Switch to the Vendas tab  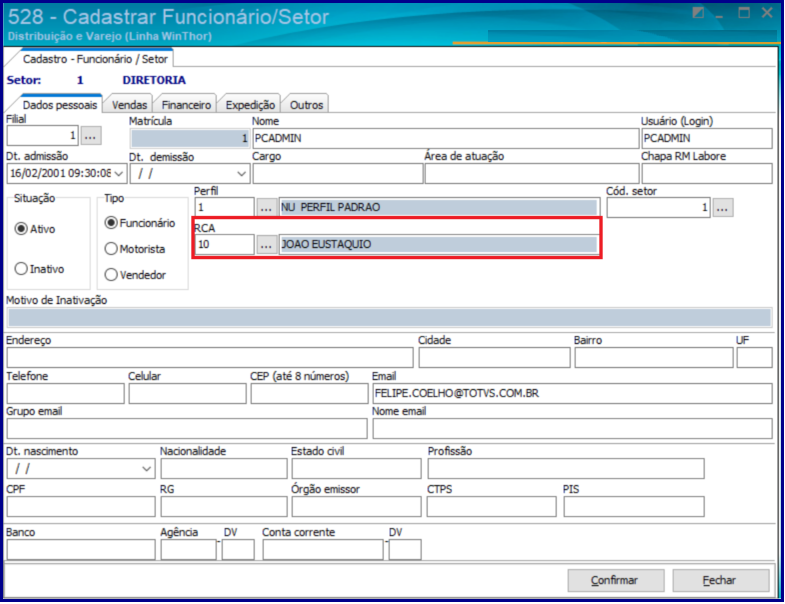(x=129, y=105)
